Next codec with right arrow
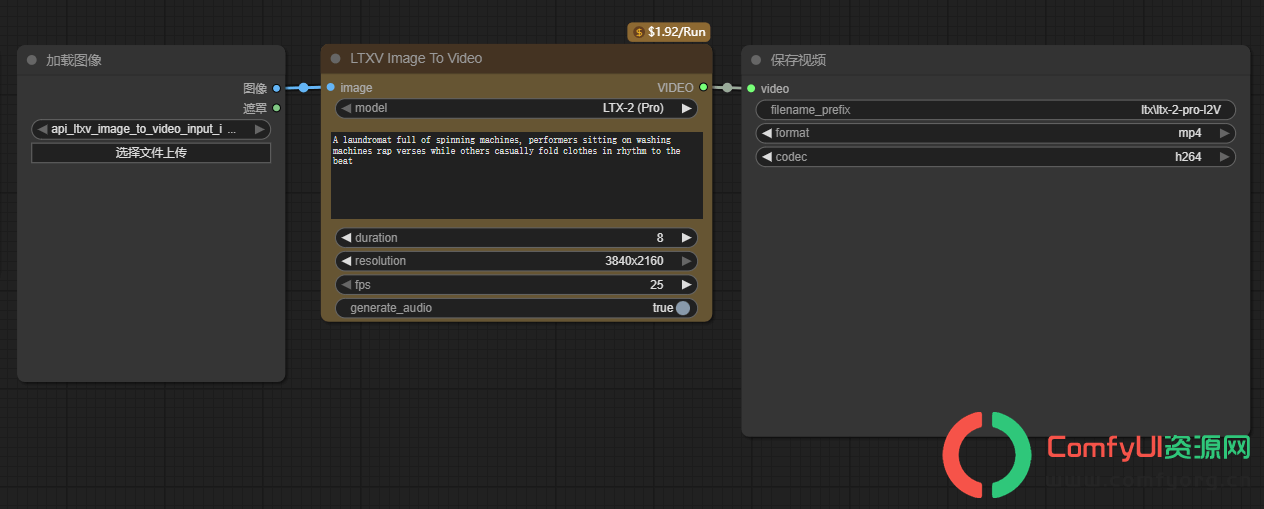 (x=1224, y=157)
